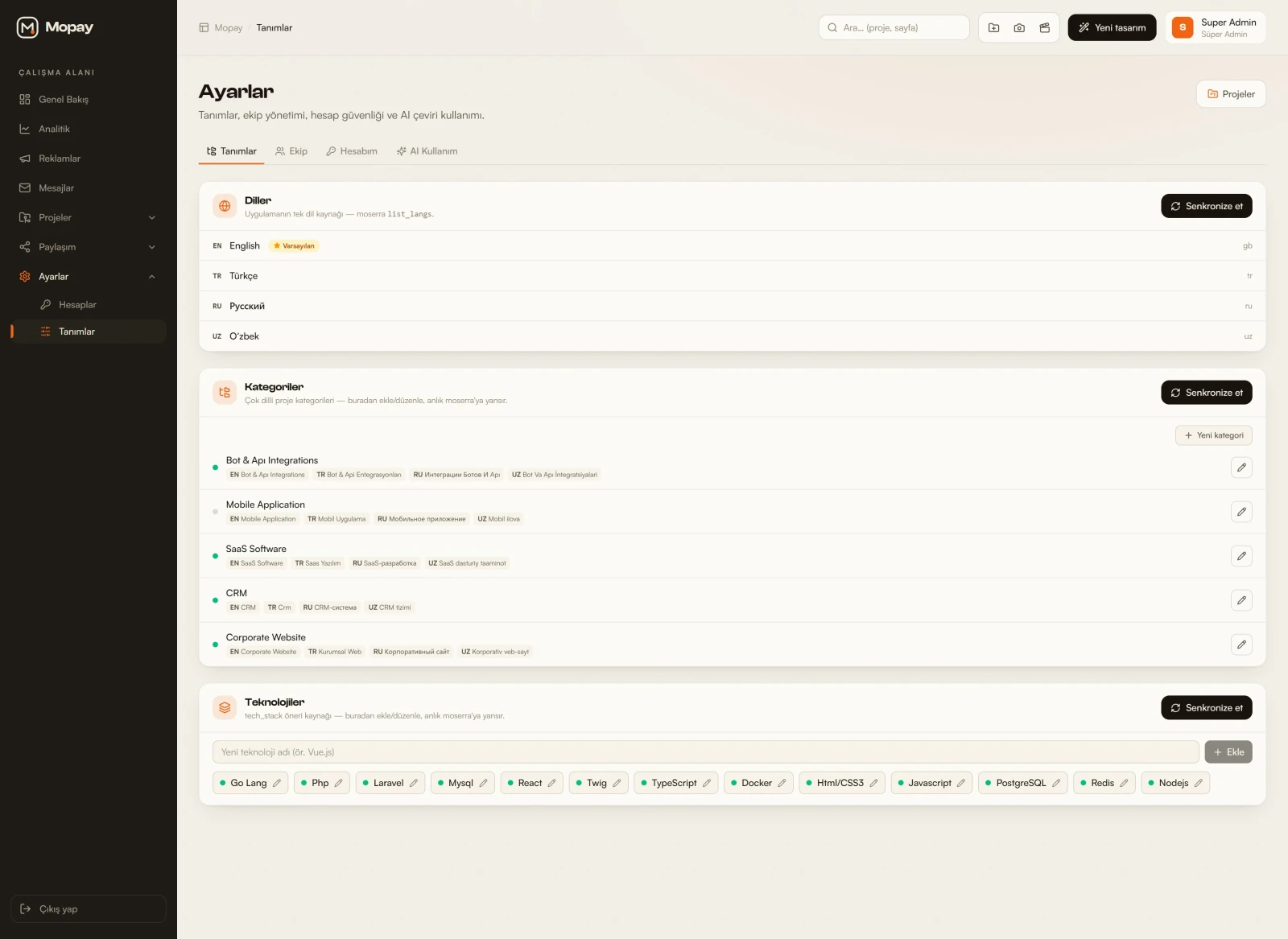Click Senkronize et in the Diller card

click(1206, 206)
